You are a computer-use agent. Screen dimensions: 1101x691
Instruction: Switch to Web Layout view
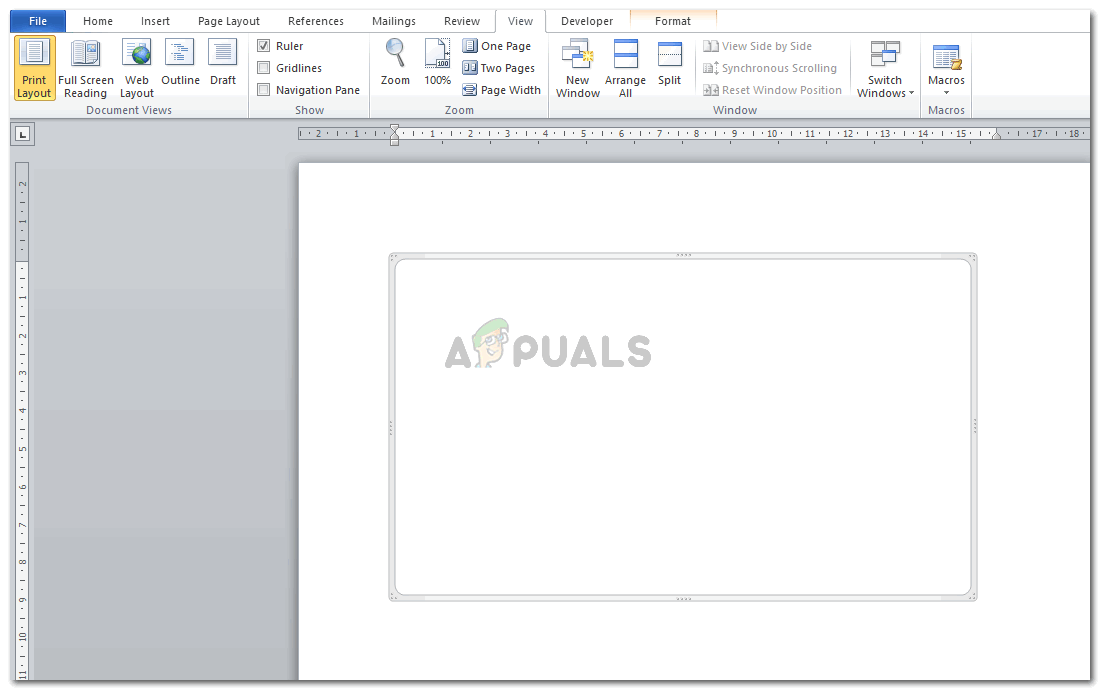point(137,69)
